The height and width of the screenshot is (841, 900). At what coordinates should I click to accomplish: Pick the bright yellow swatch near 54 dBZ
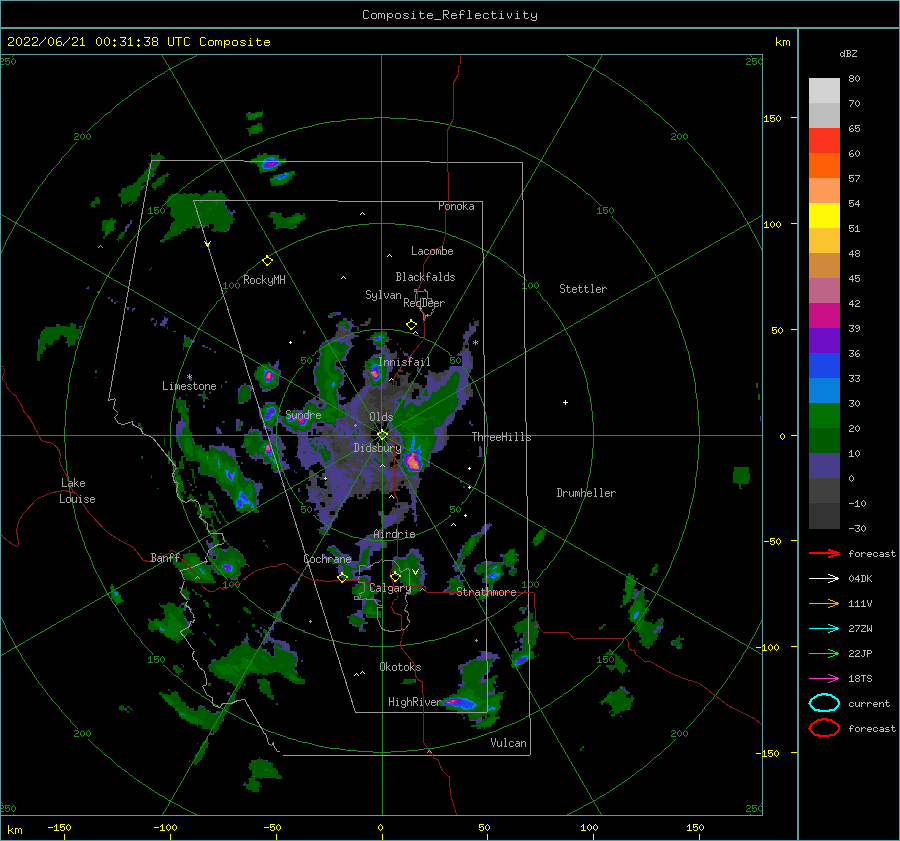coord(824,215)
